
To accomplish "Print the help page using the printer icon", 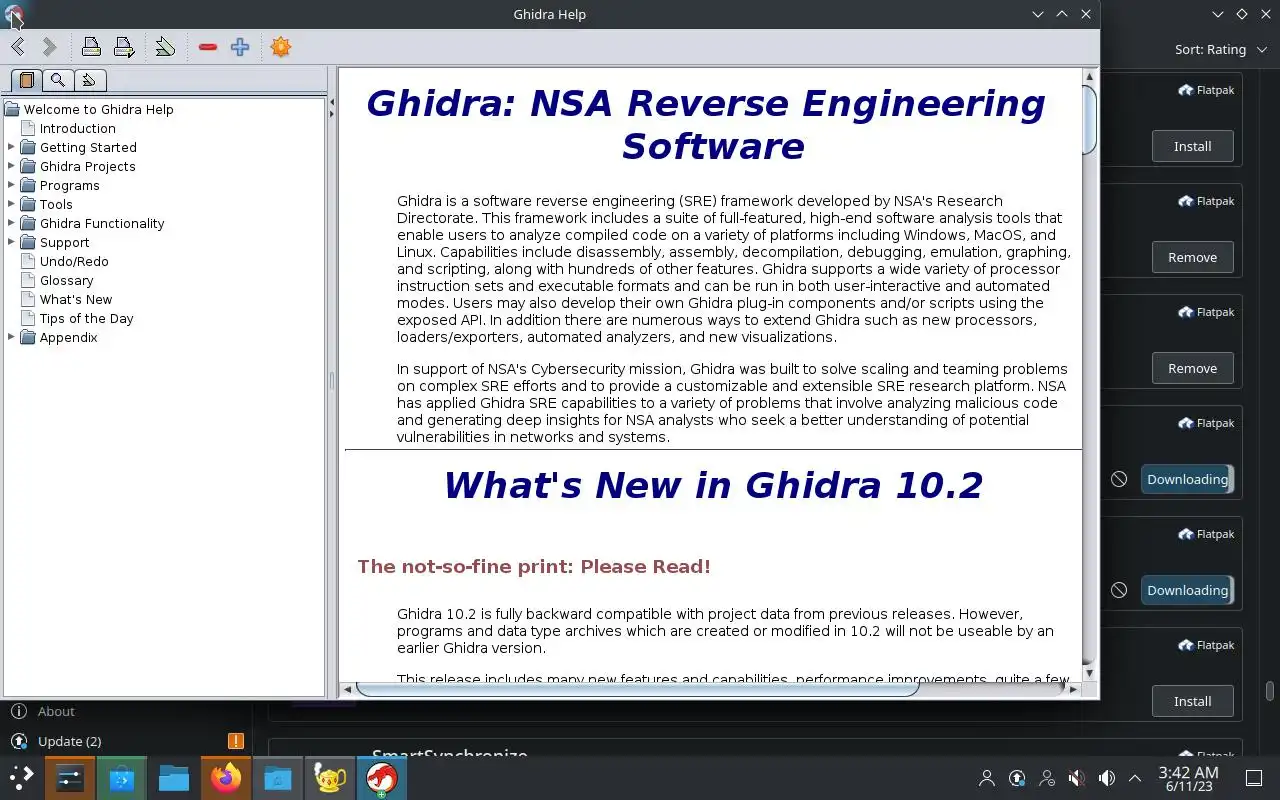I will coord(91,47).
